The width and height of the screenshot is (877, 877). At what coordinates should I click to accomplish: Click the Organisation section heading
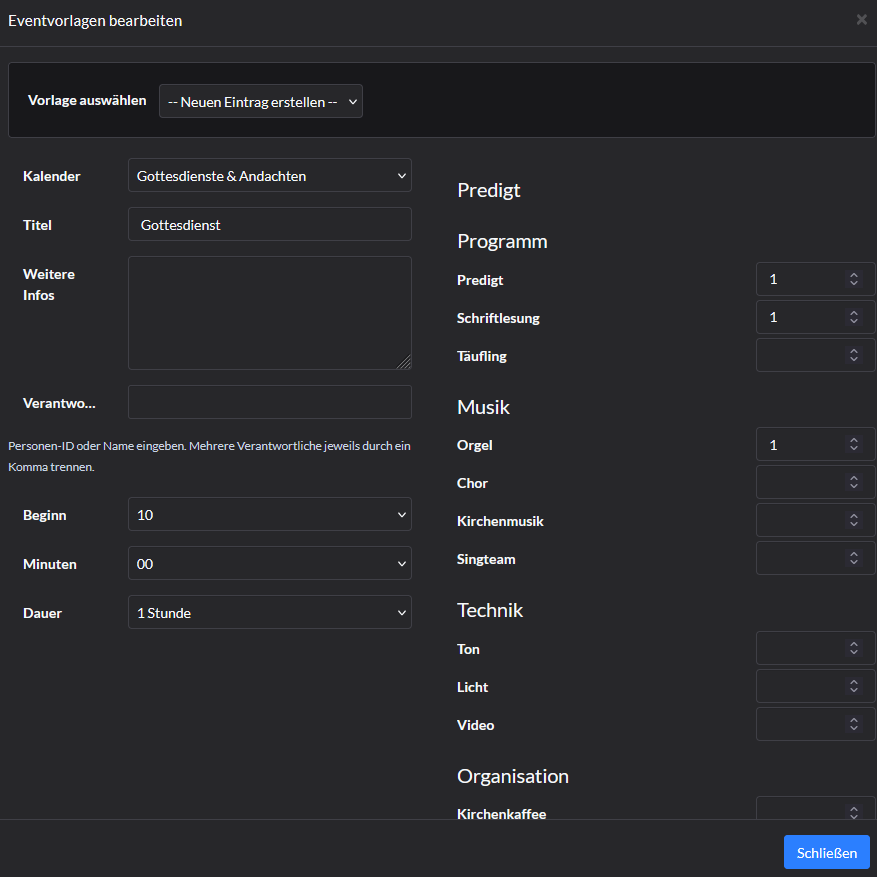pos(513,776)
